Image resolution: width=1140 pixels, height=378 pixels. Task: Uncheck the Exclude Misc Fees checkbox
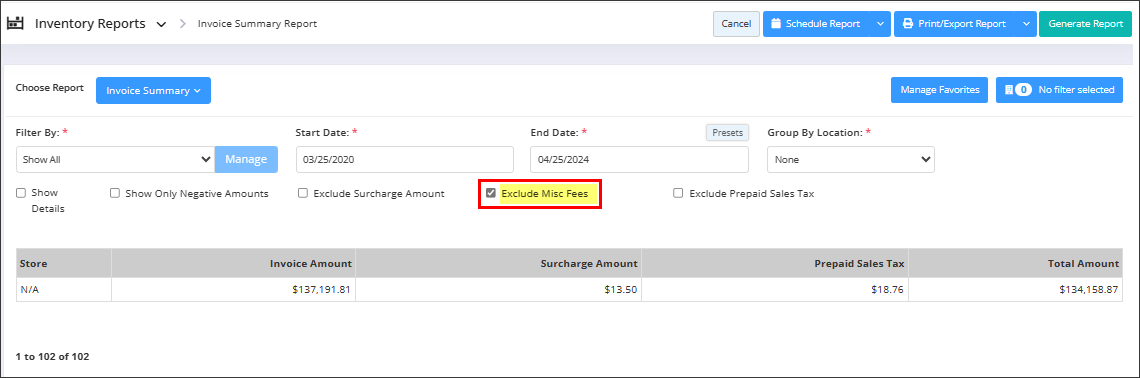(x=491, y=193)
